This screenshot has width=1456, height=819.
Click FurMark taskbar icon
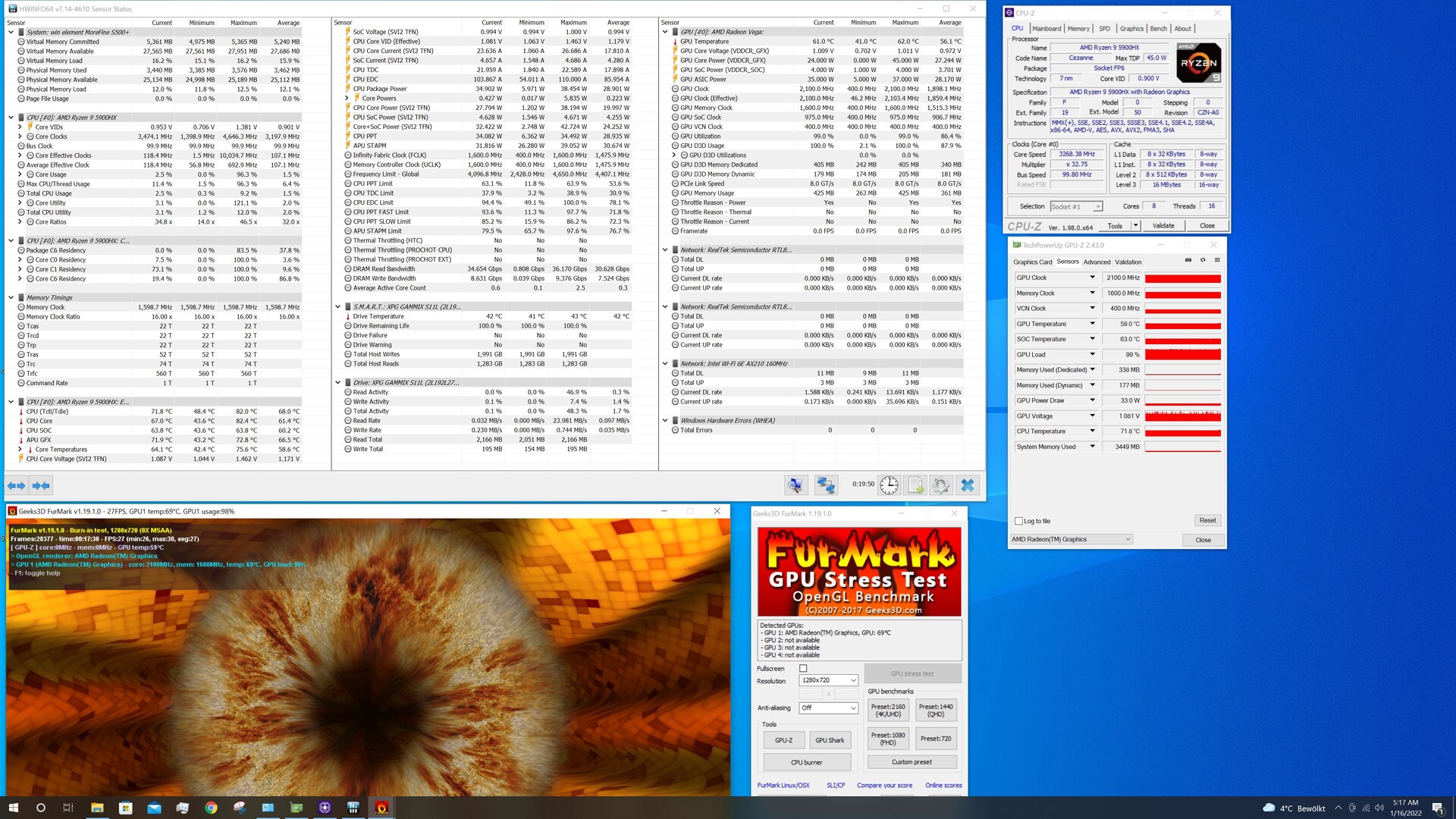click(x=382, y=808)
